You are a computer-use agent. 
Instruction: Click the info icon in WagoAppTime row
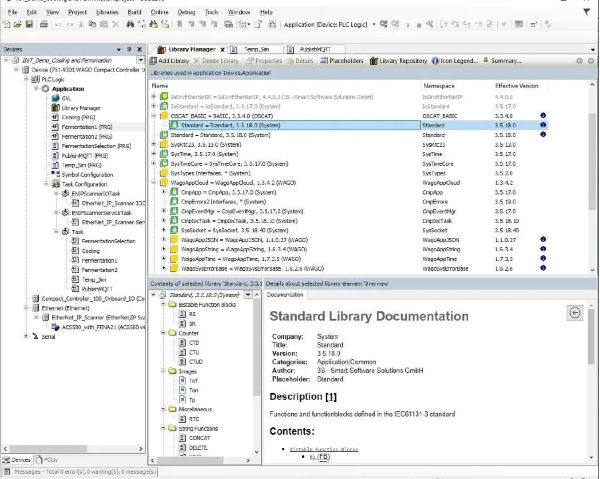coord(543,259)
